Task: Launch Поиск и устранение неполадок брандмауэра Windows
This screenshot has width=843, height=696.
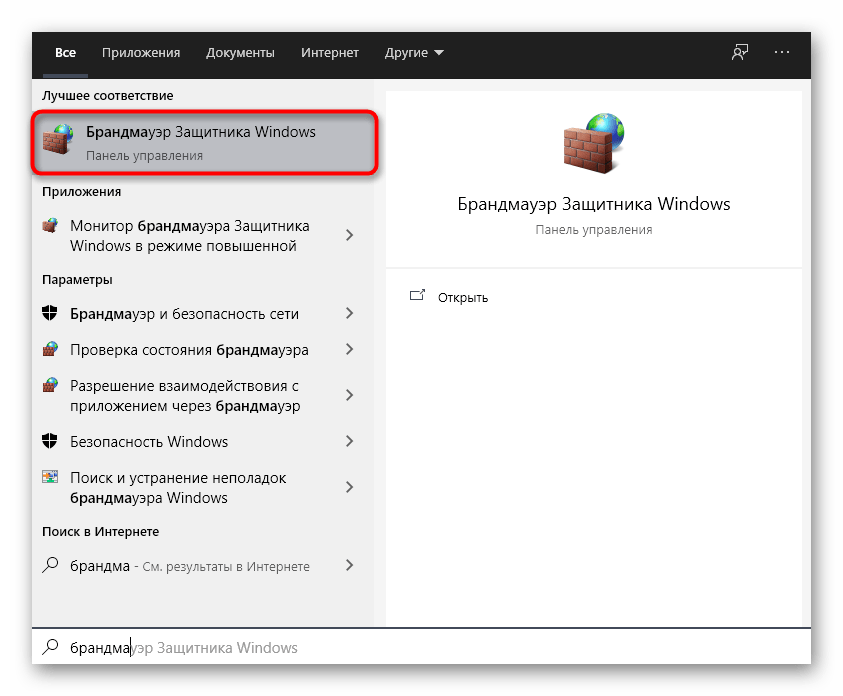Action: pyautogui.click(x=180, y=487)
